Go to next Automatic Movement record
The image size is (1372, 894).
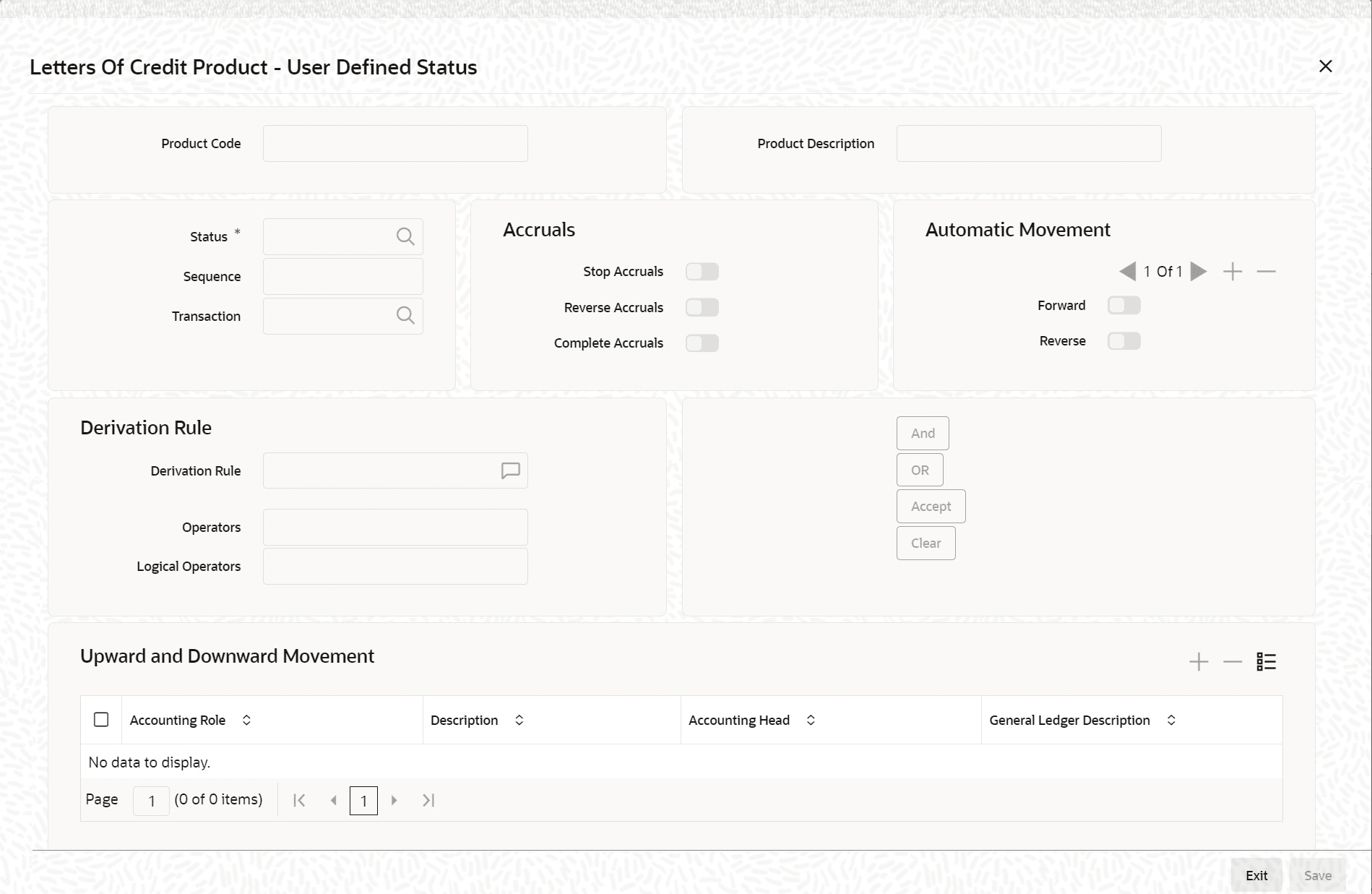[1199, 271]
